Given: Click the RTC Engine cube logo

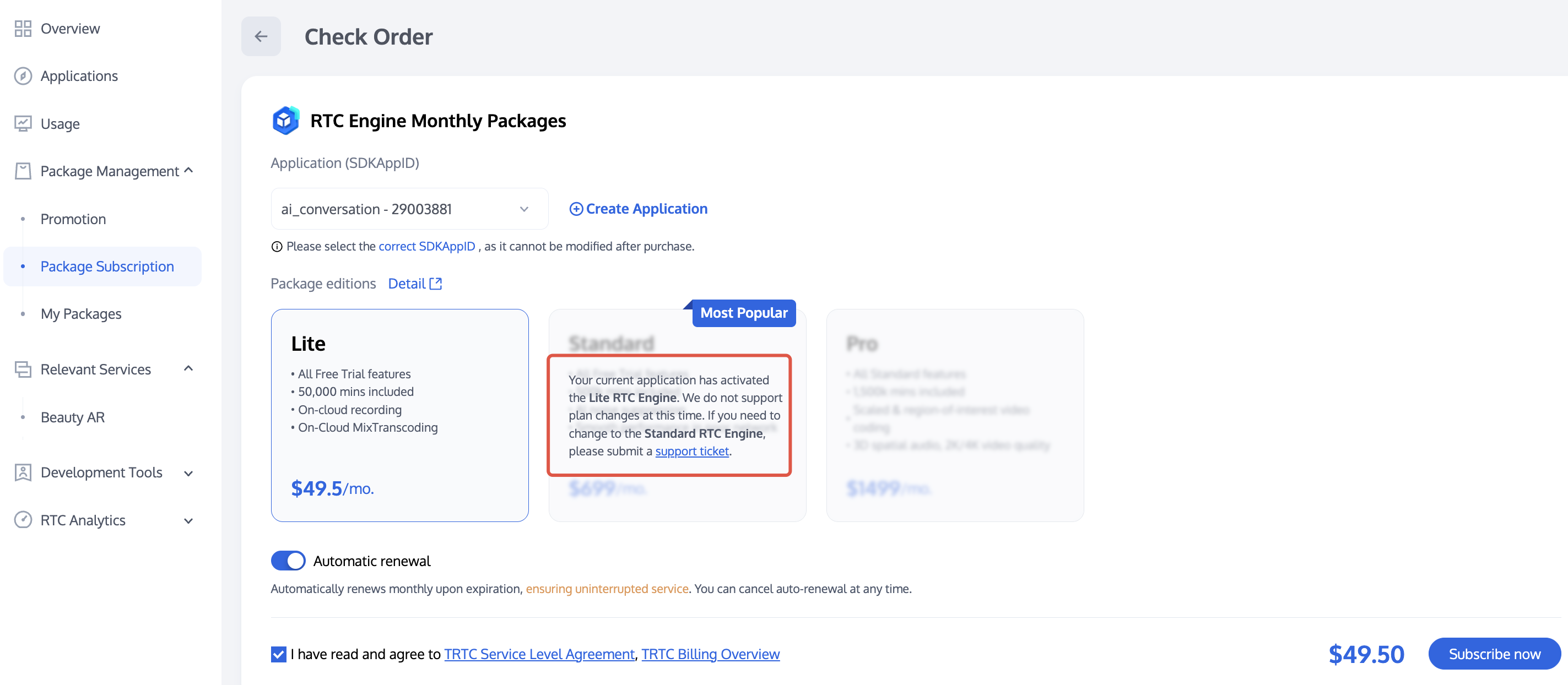Looking at the screenshot, I should tap(285, 121).
